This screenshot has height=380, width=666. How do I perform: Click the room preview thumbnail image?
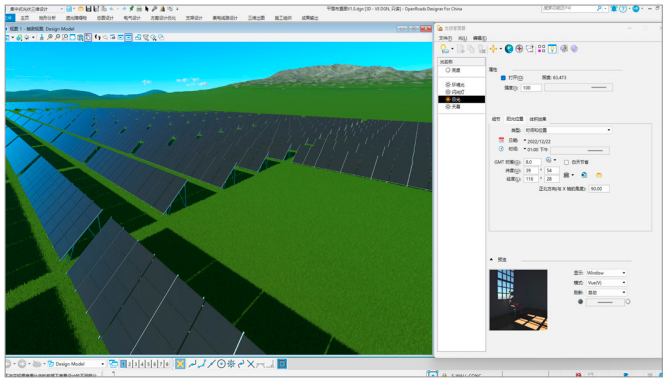tap(518, 300)
